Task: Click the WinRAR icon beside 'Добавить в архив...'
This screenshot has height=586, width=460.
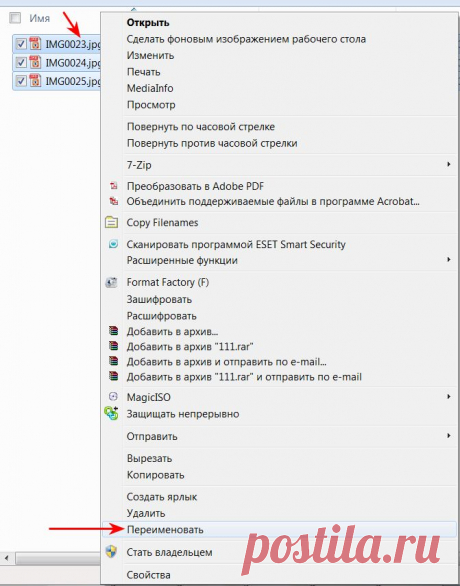Action: point(113,331)
